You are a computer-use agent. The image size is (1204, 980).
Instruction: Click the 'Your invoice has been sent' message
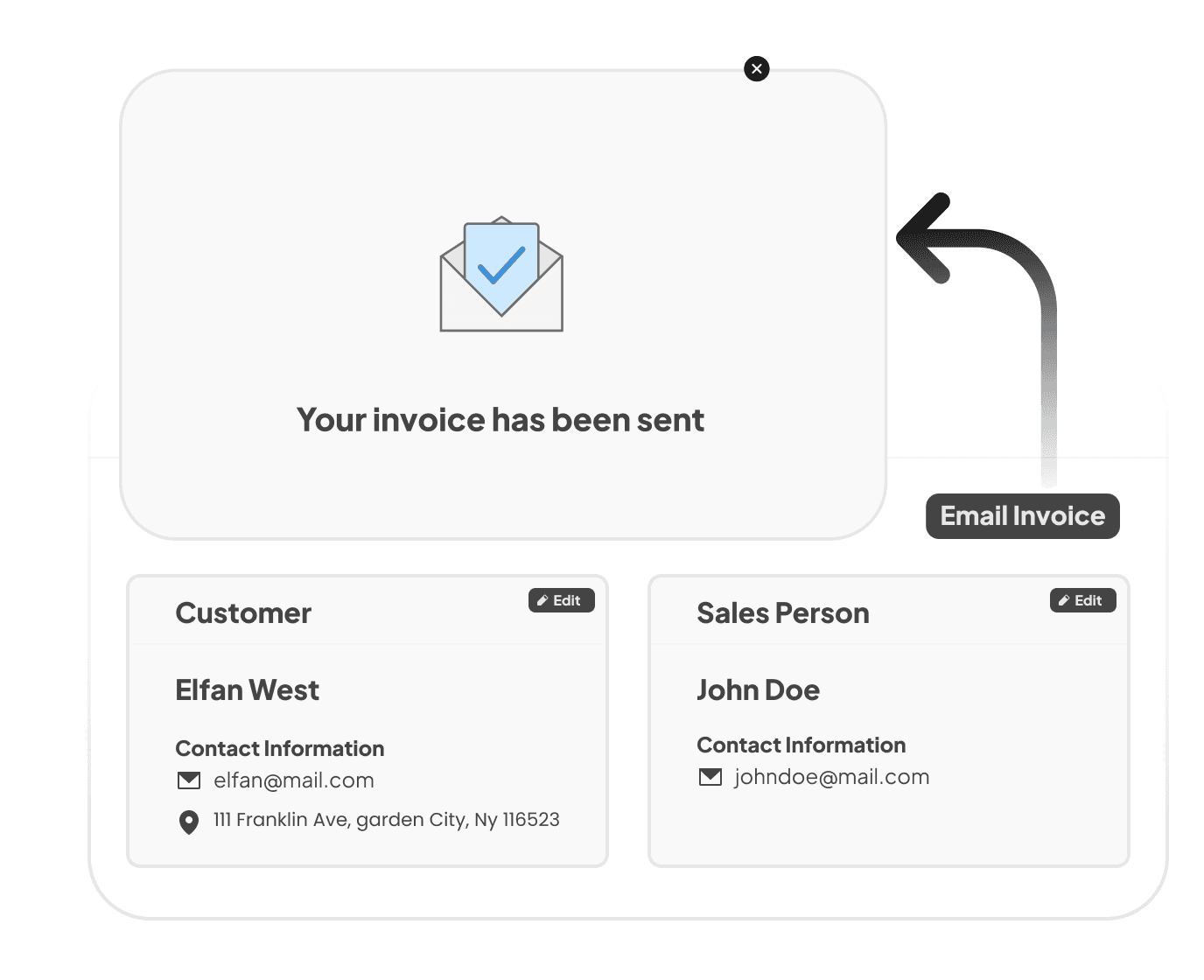point(500,420)
